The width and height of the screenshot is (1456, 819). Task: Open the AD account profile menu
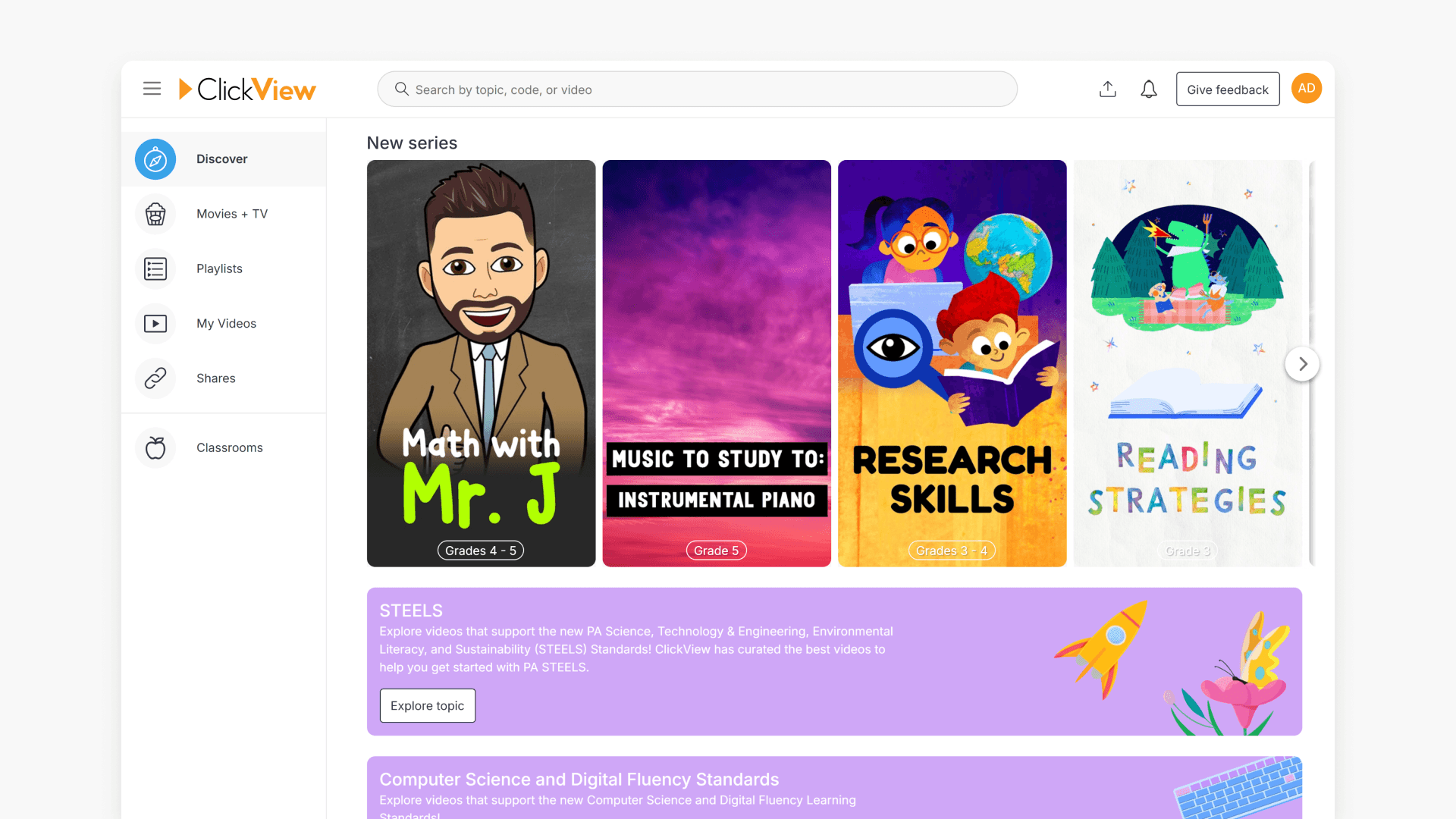coord(1306,88)
